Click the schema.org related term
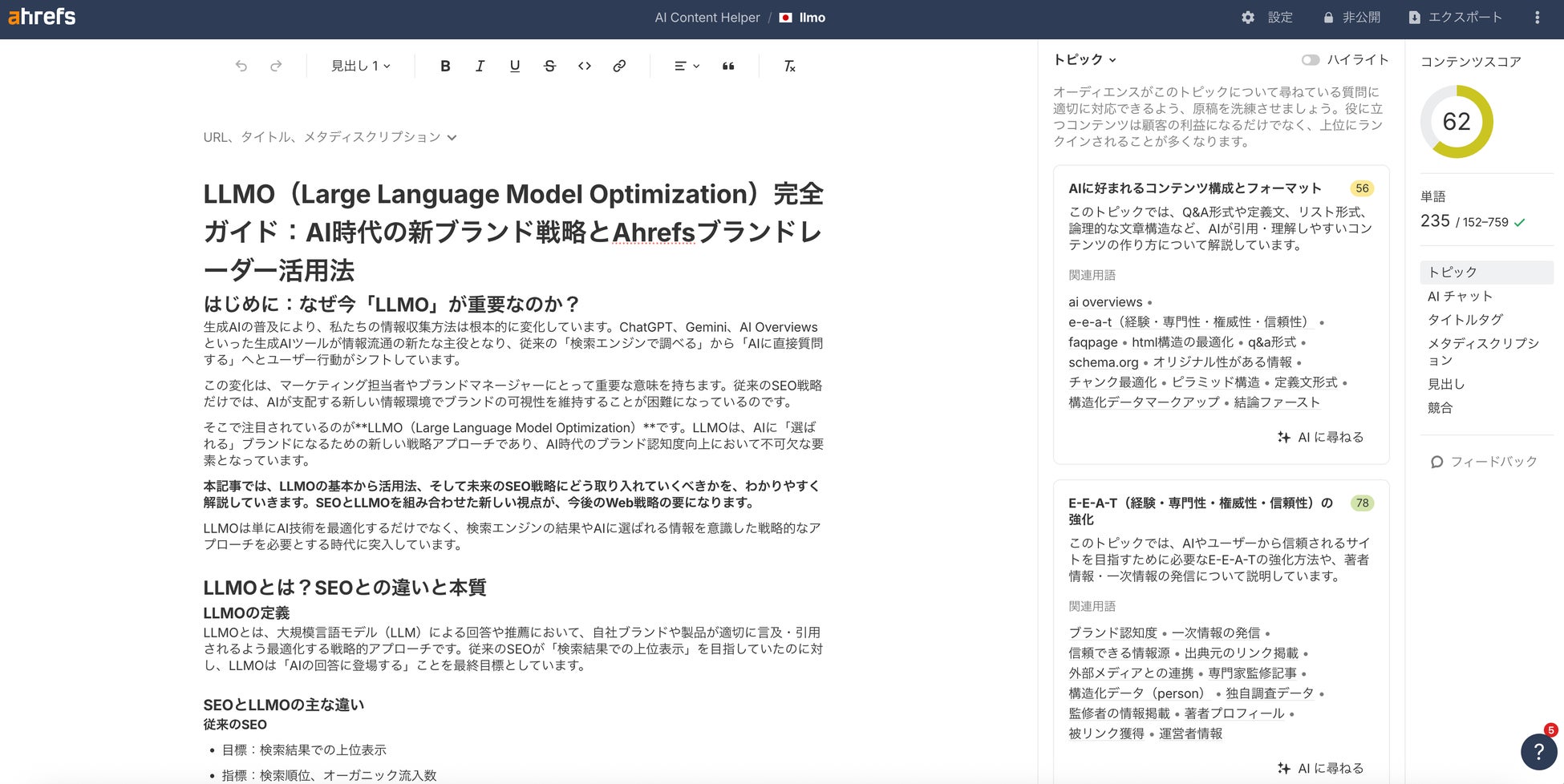 tap(1104, 362)
